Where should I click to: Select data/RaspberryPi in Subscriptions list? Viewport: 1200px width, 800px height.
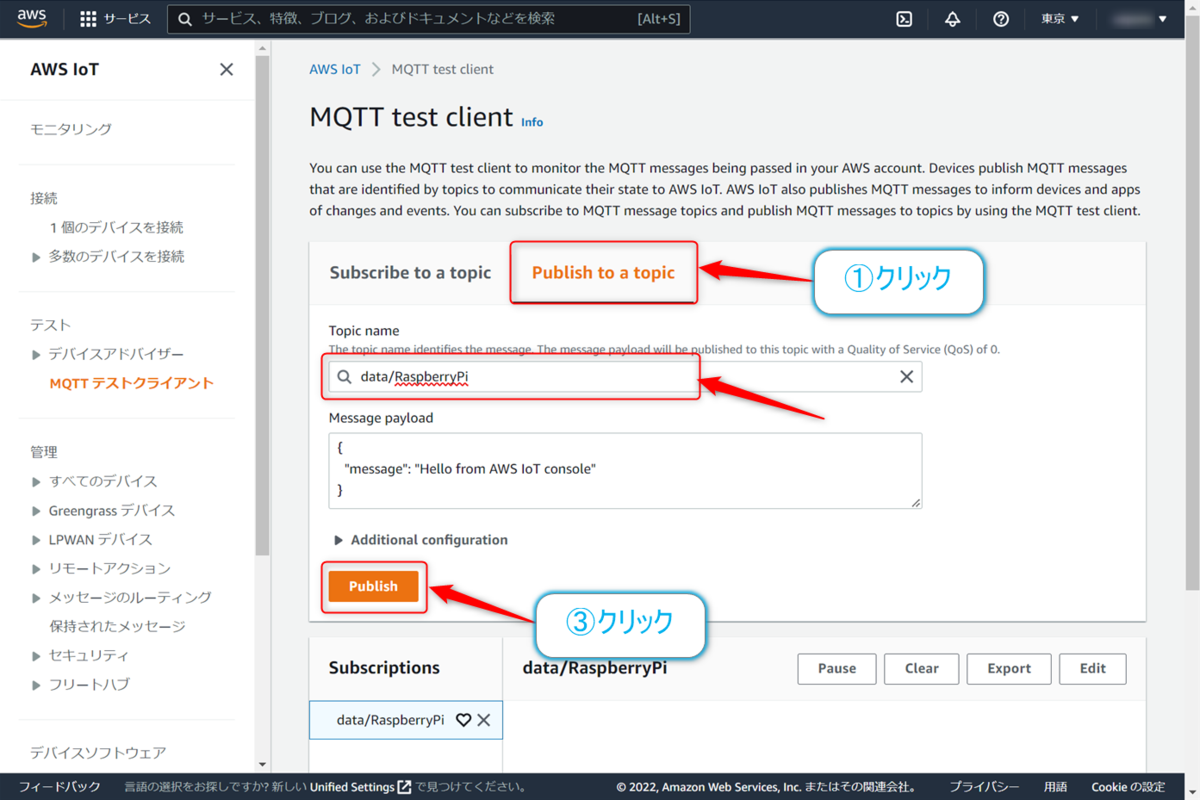click(390, 720)
